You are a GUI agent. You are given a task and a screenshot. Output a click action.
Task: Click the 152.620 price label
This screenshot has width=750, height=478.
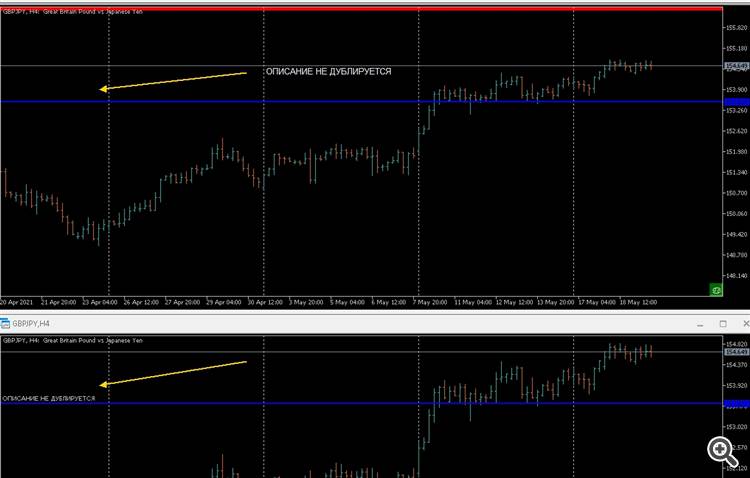736,131
